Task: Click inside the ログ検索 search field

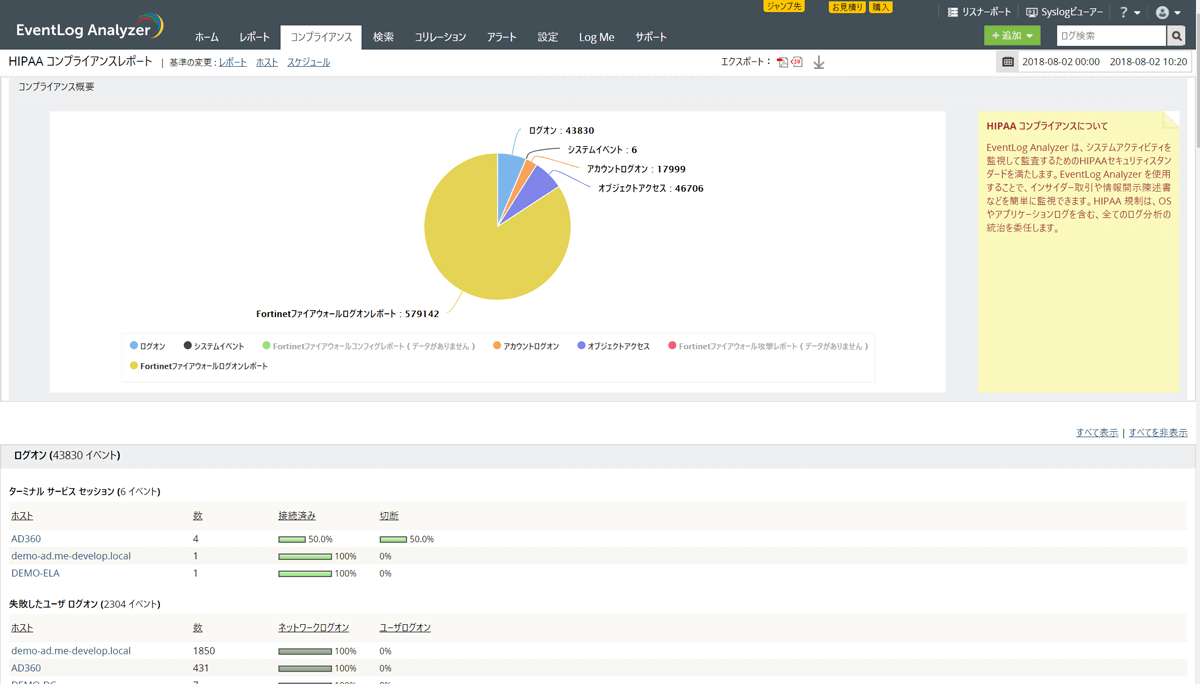Action: [x=1110, y=35]
